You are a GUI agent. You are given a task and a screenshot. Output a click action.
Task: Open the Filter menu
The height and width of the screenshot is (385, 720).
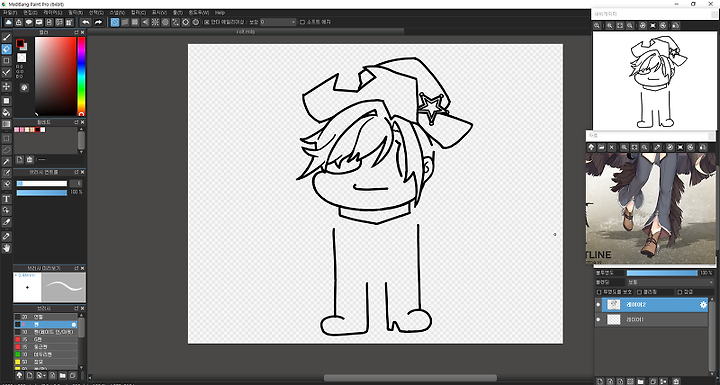coord(75,12)
